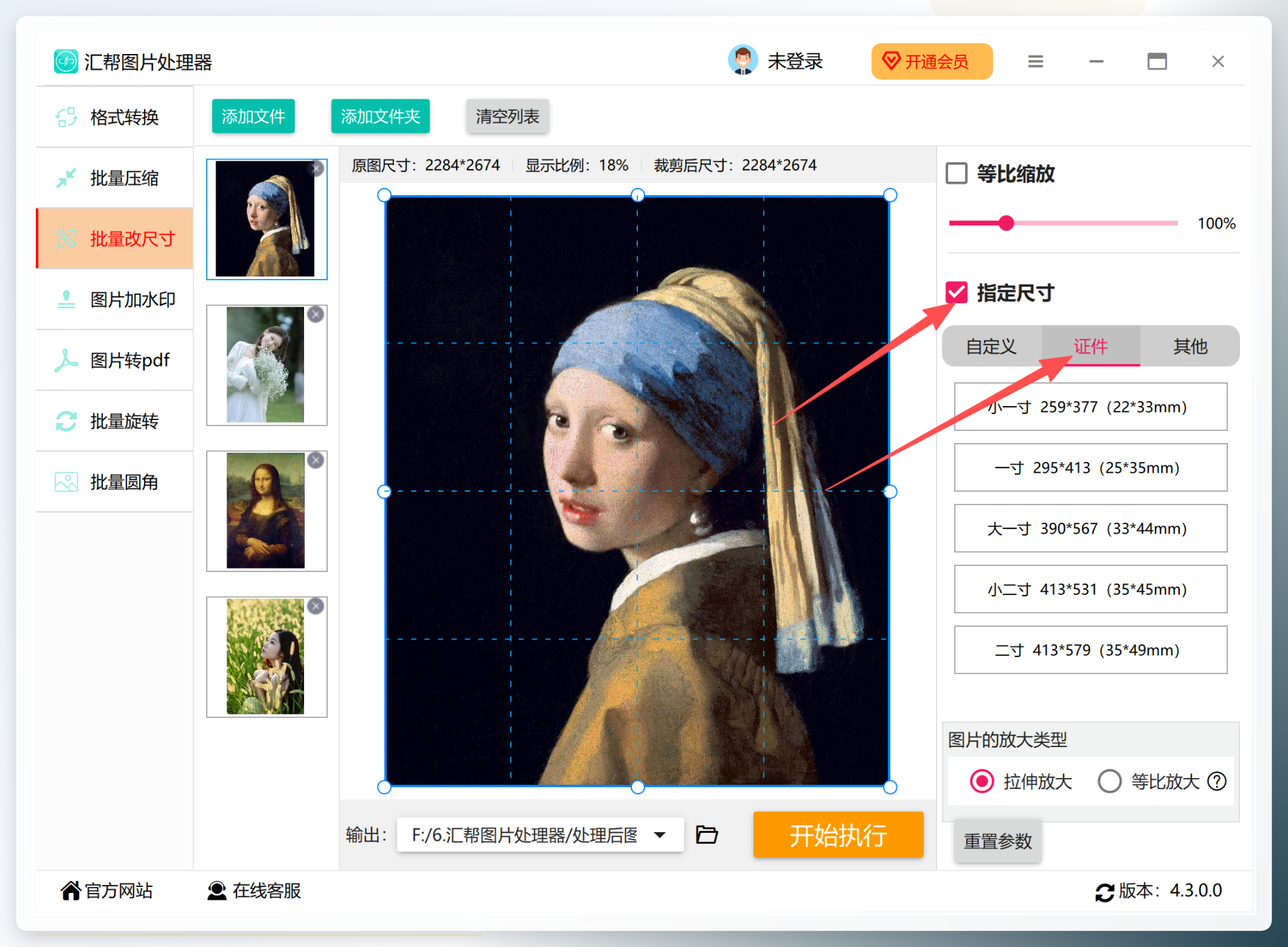The image size is (1288, 947).
Task: Click the 清空列表 button
Action: pos(507,116)
